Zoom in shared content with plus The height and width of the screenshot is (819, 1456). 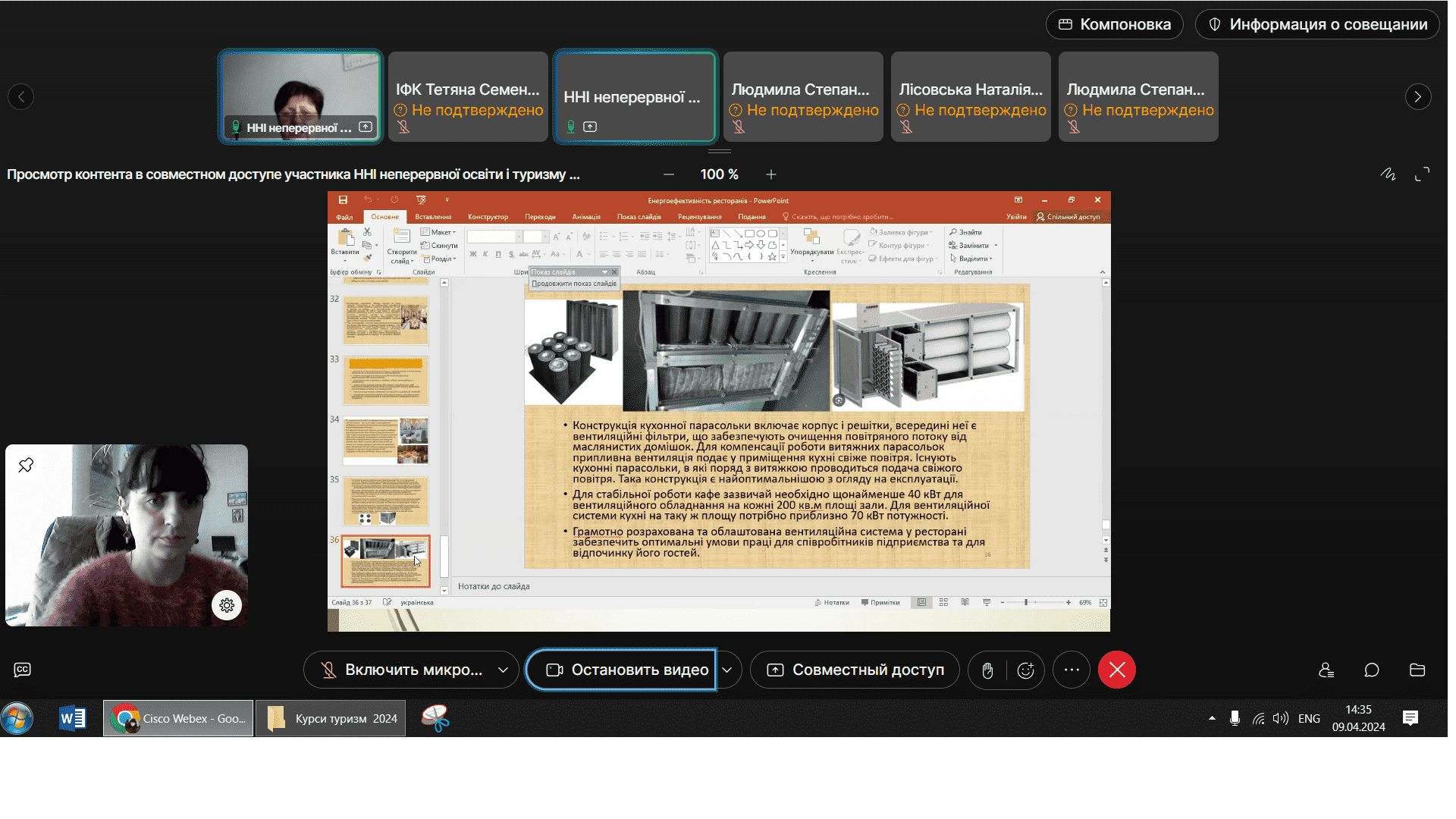770,174
